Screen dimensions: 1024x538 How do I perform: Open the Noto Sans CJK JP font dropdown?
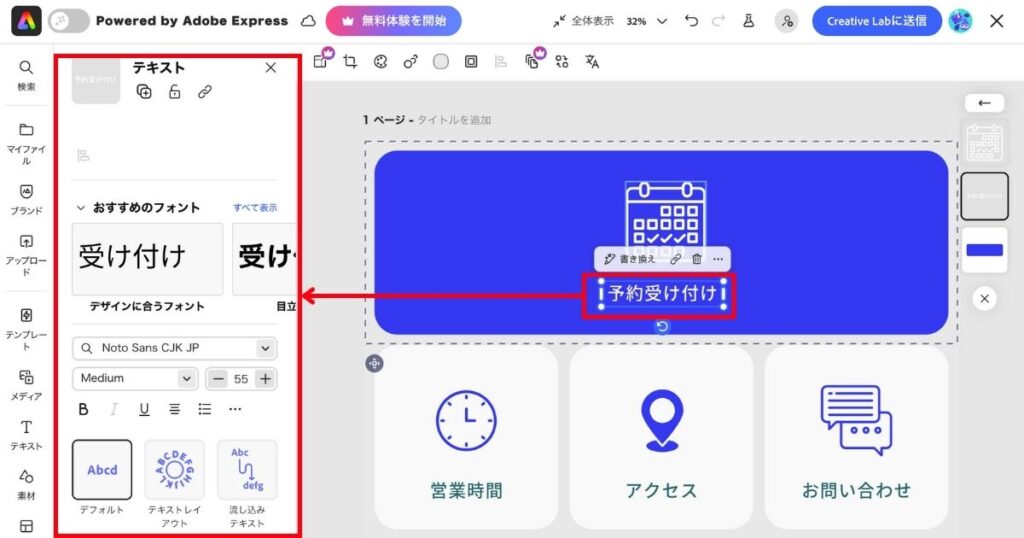pyautogui.click(x=175, y=348)
